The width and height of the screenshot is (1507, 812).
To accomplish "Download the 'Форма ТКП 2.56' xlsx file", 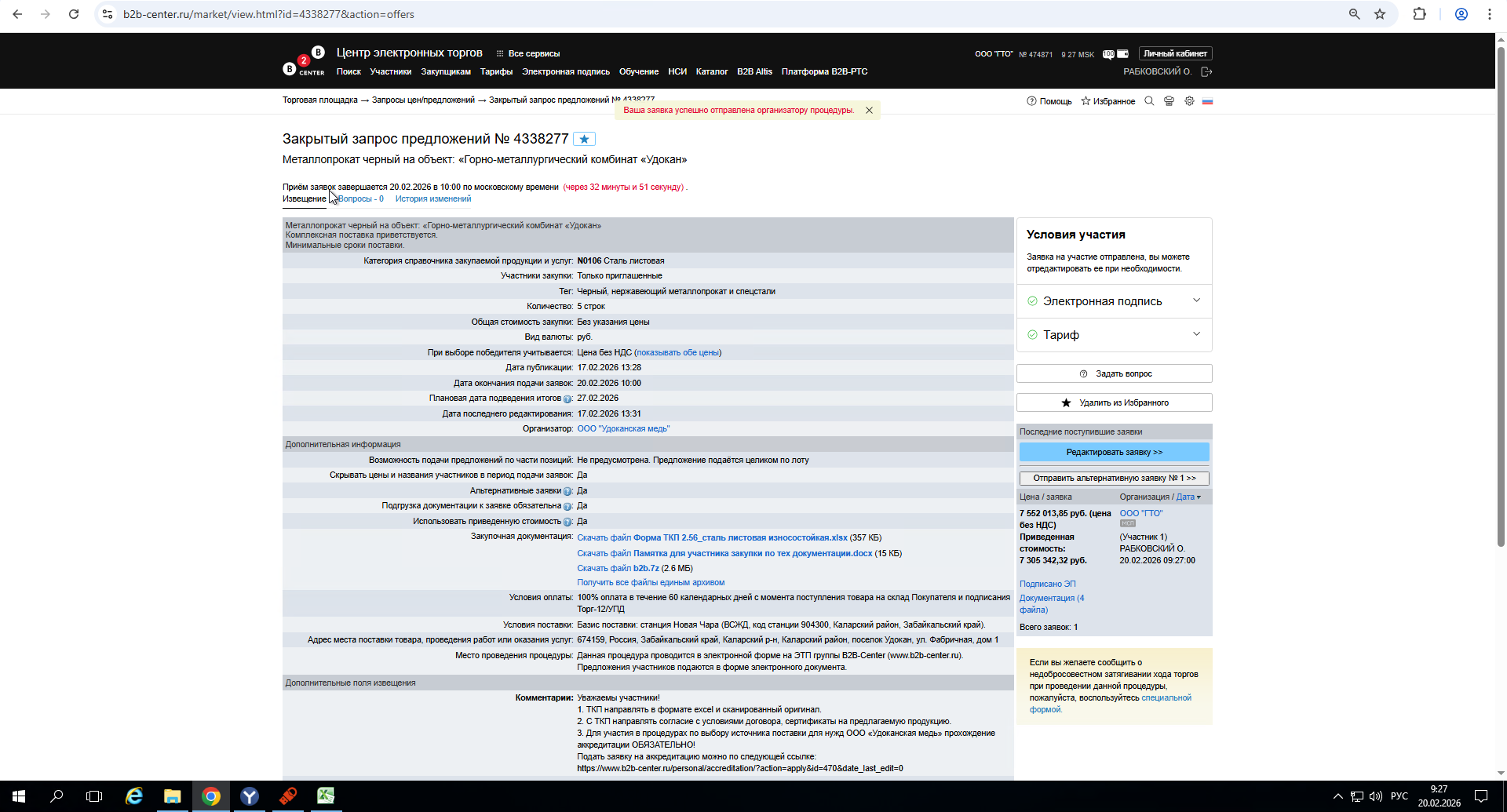I will [x=712, y=538].
